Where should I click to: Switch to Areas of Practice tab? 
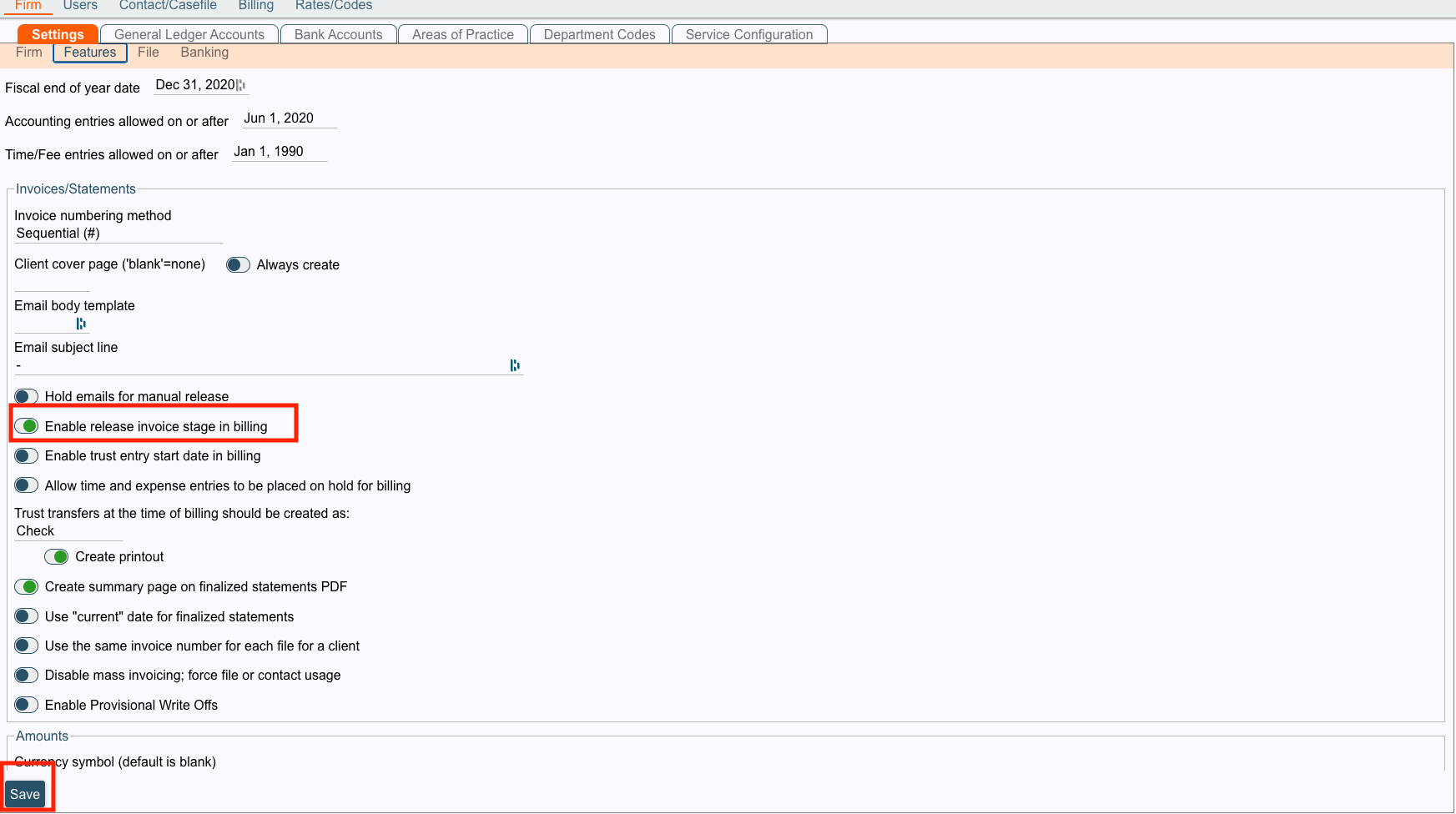coord(463,34)
